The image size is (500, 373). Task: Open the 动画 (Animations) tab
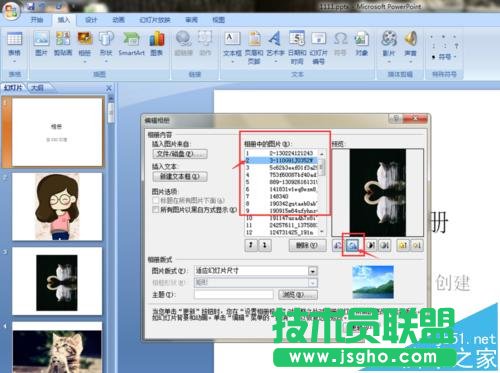tap(118, 20)
